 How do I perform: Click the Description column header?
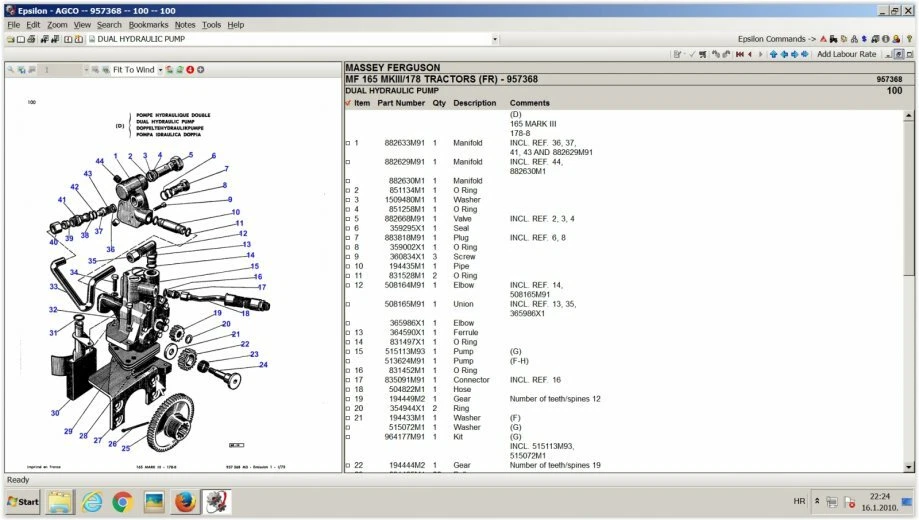[x=474, y=103]
